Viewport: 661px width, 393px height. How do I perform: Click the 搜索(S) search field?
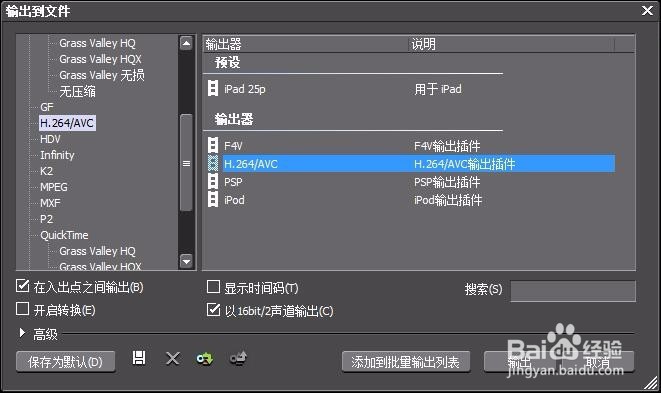coord(573,291)
